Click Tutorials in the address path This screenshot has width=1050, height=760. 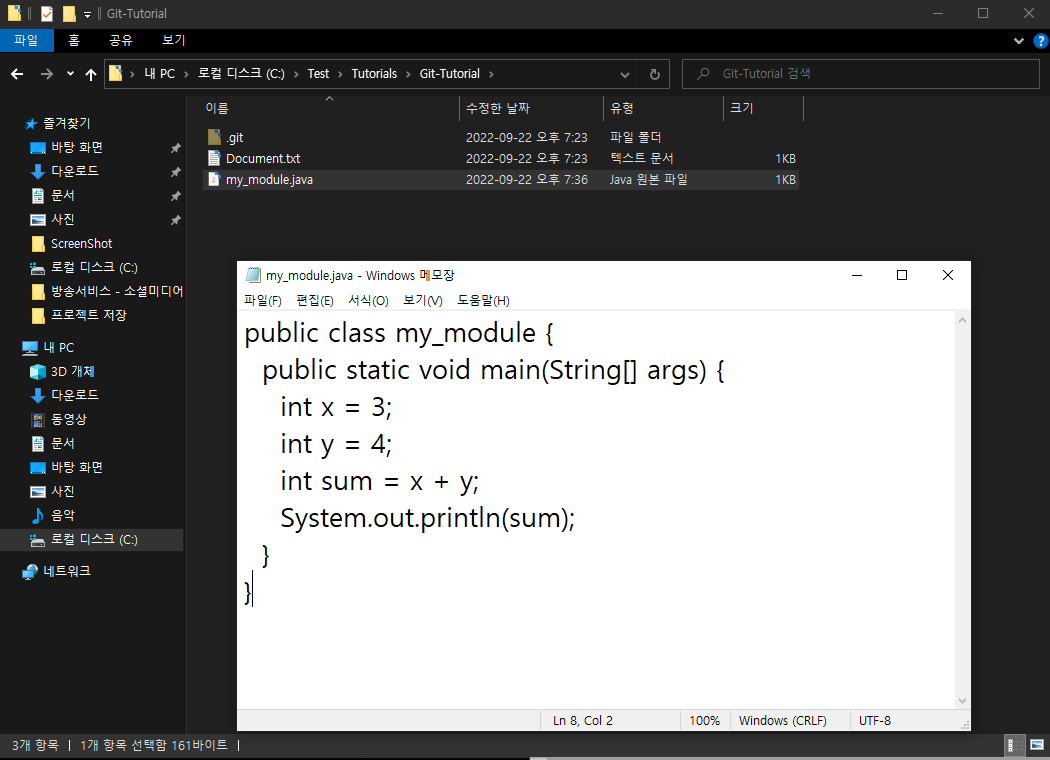coord(374,74)
